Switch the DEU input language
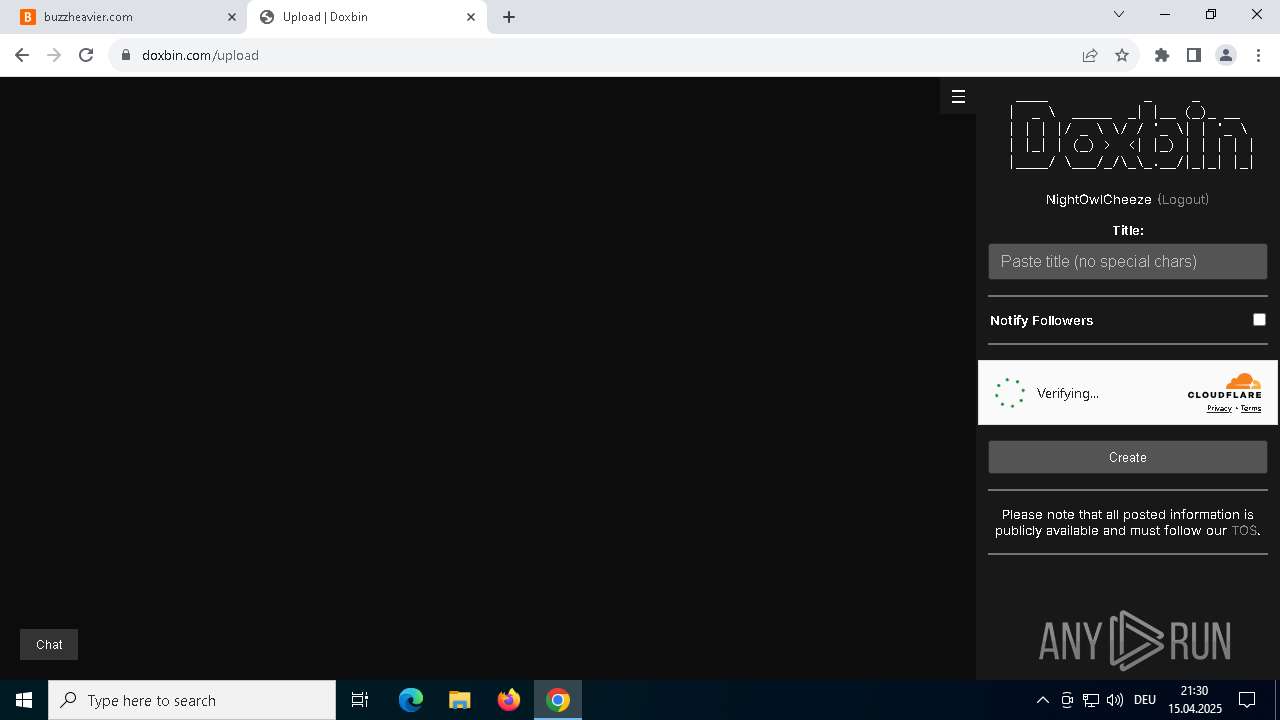Image resolution: width=1280 pixels, height=720 pixels. 1145,700
